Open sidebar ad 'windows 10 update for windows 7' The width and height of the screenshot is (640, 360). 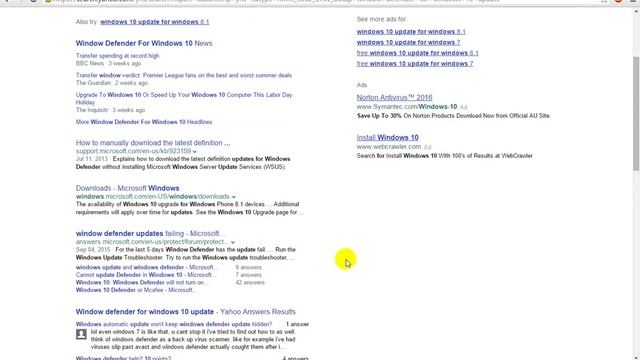pyautogui.click(x=409, y=42)
